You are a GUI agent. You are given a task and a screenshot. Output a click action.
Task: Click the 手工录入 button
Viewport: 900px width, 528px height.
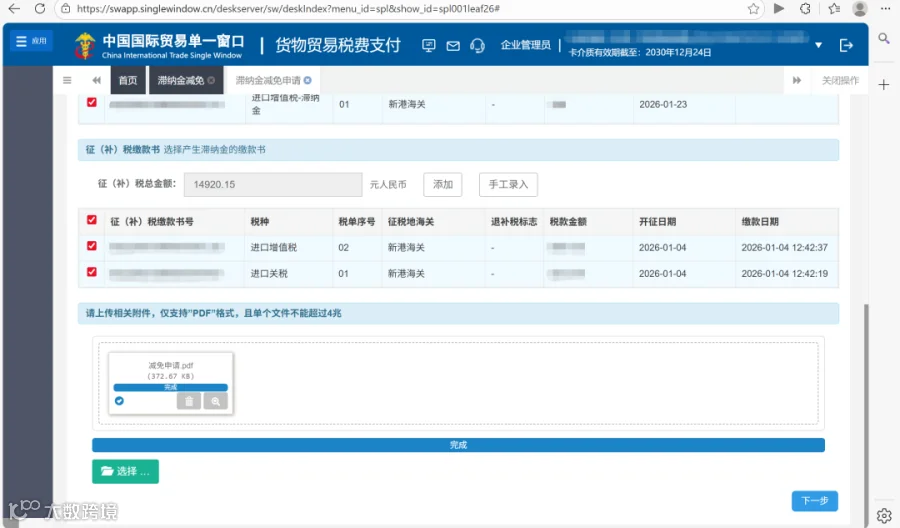coord(508,184)
